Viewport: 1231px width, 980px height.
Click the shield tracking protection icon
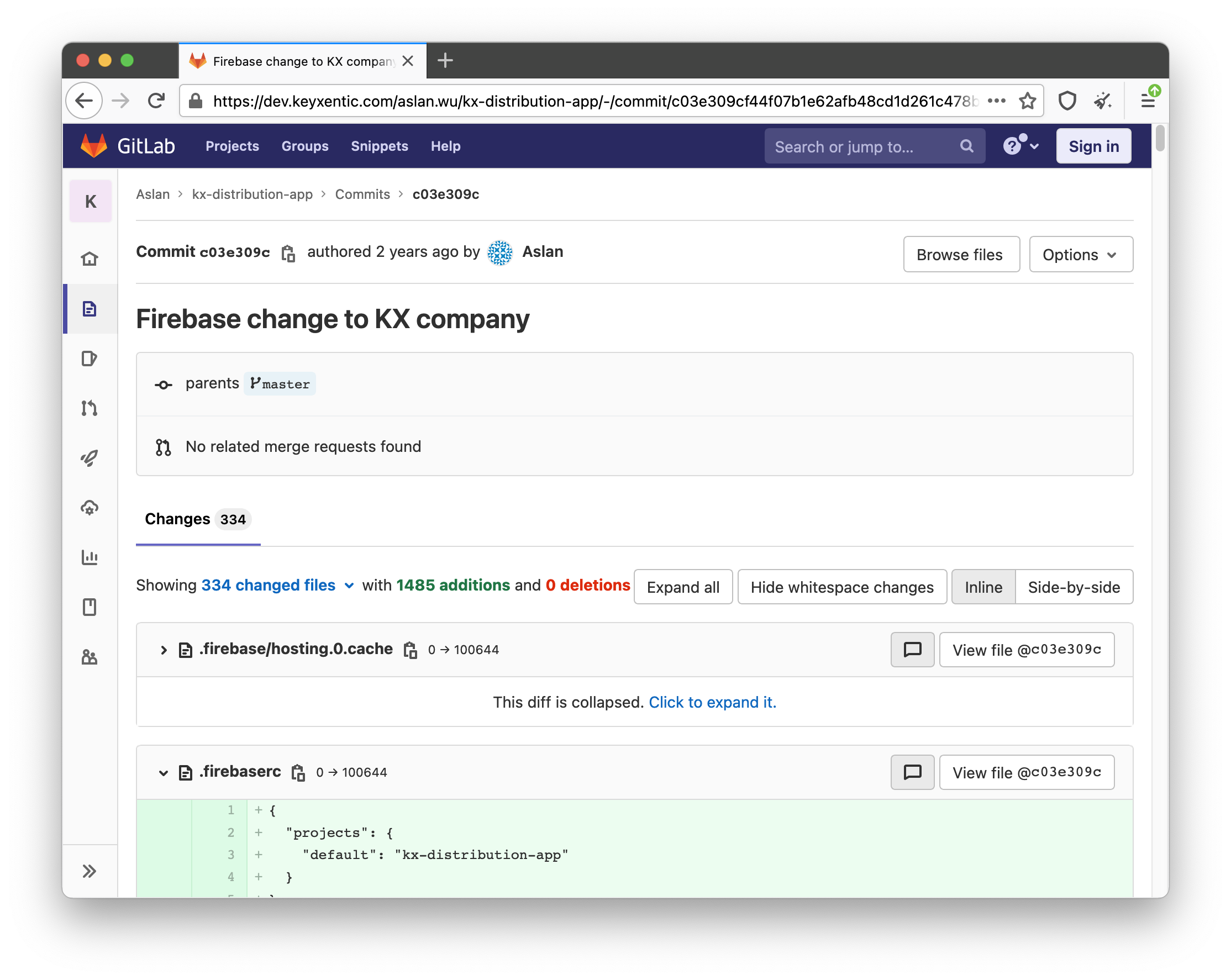pyautogui.click(x=1067, y=101)
